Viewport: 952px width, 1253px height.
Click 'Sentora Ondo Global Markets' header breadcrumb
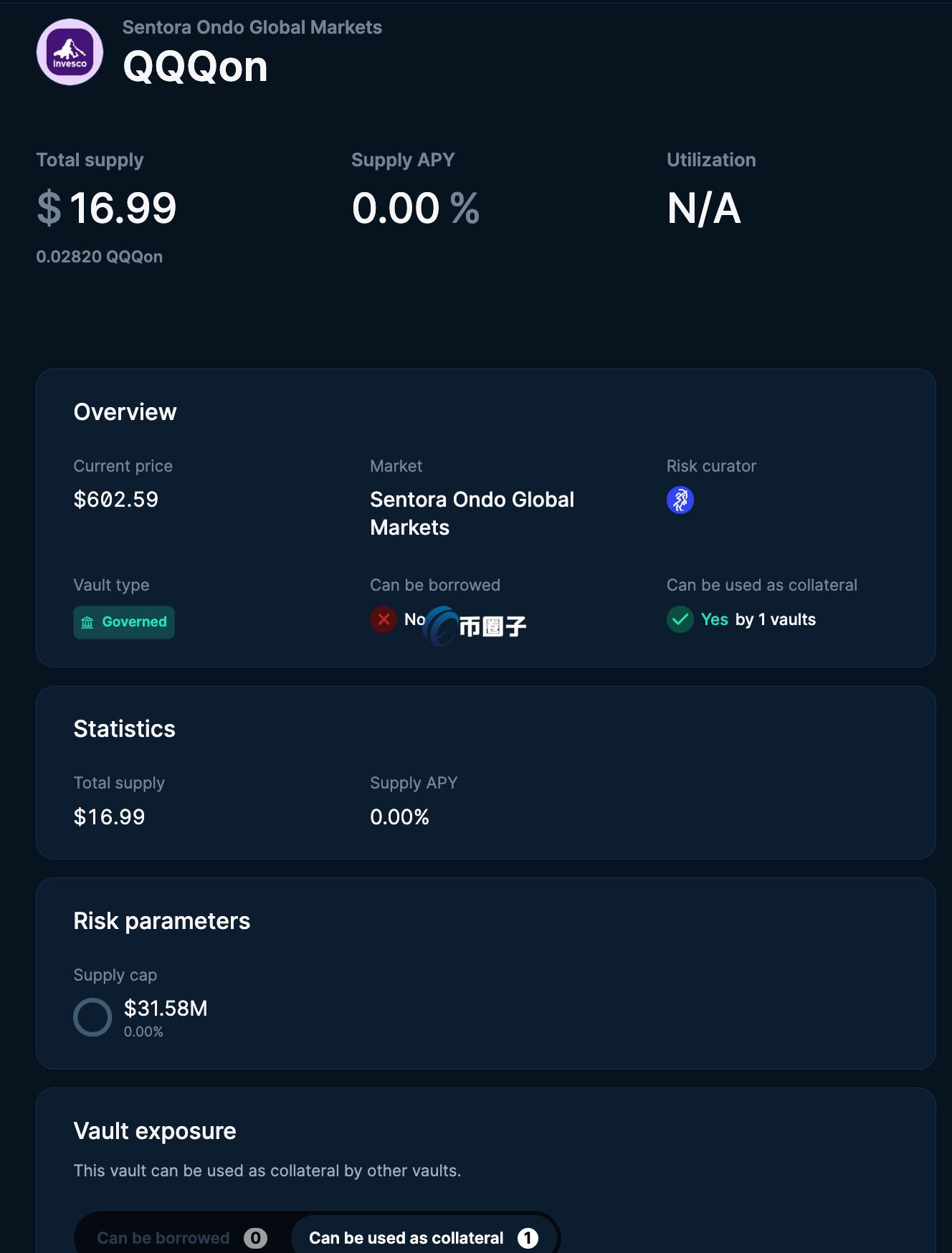point(252,27)
